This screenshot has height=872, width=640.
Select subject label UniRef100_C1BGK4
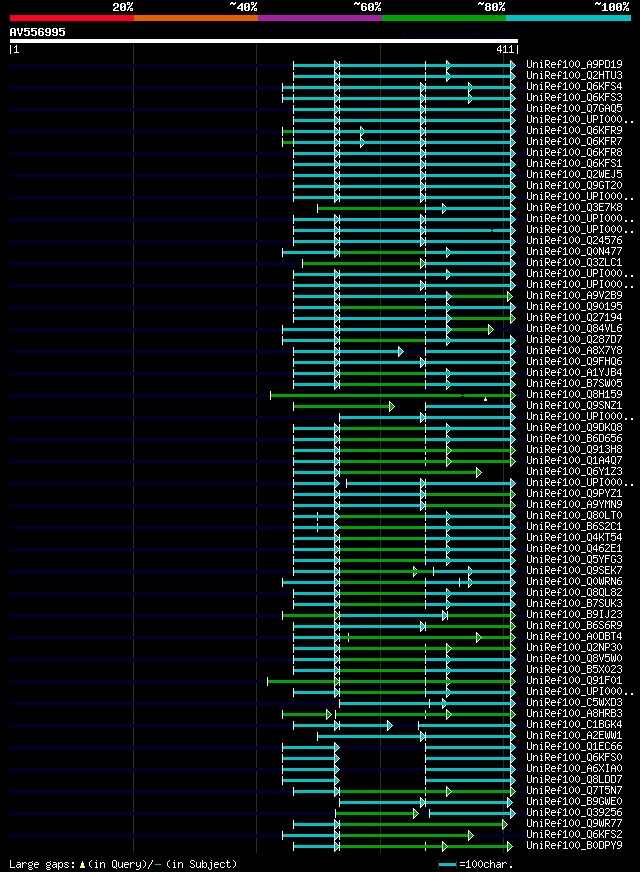pos(574,725)
